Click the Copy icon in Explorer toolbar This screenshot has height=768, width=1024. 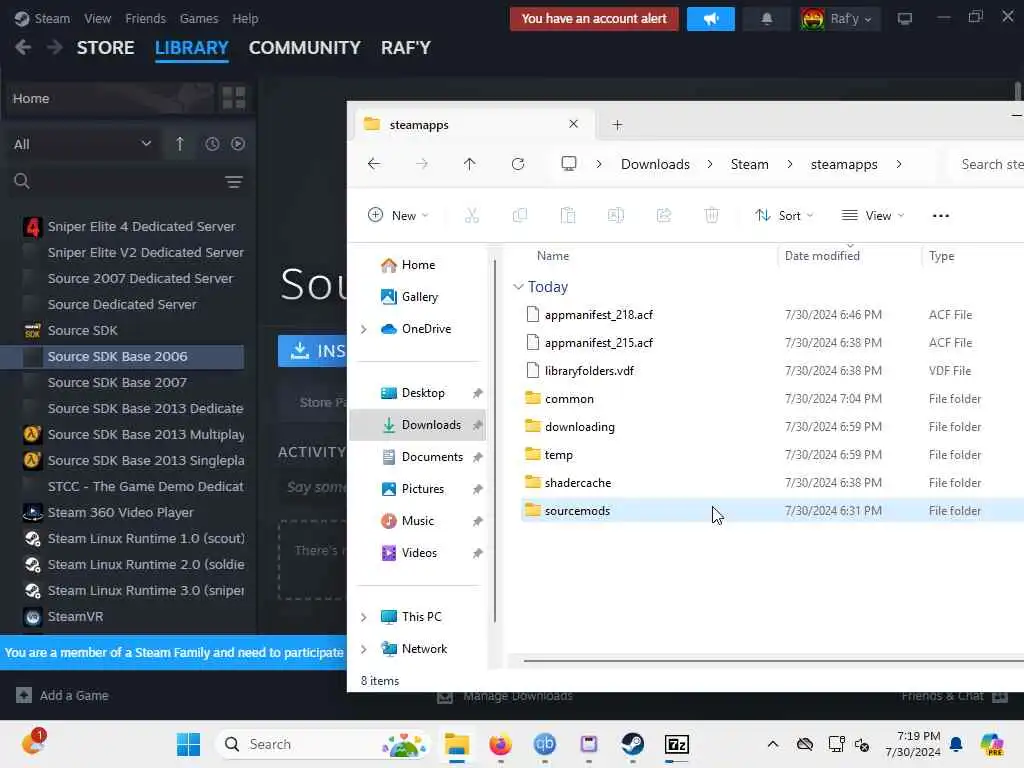[520, 216]
